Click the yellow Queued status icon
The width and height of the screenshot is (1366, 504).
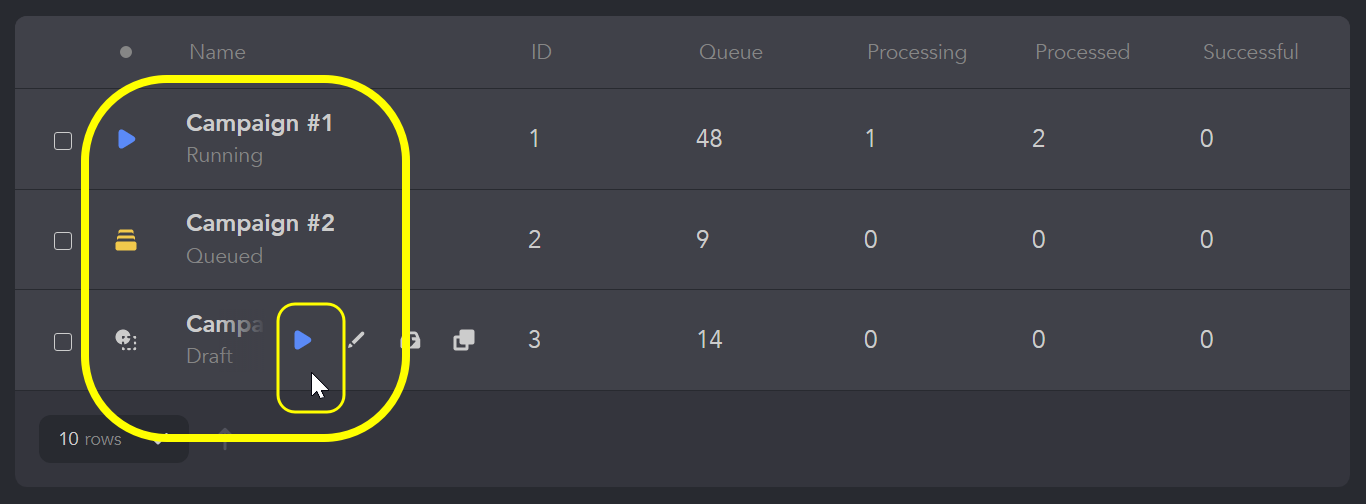[126, 240]
